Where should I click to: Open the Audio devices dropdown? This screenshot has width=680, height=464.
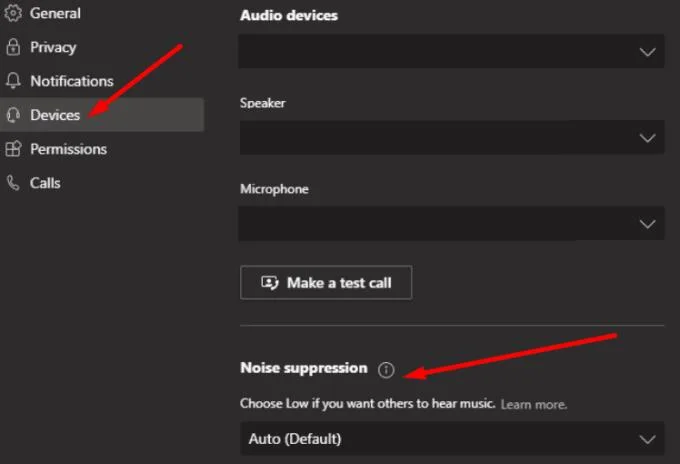(451, 51)
